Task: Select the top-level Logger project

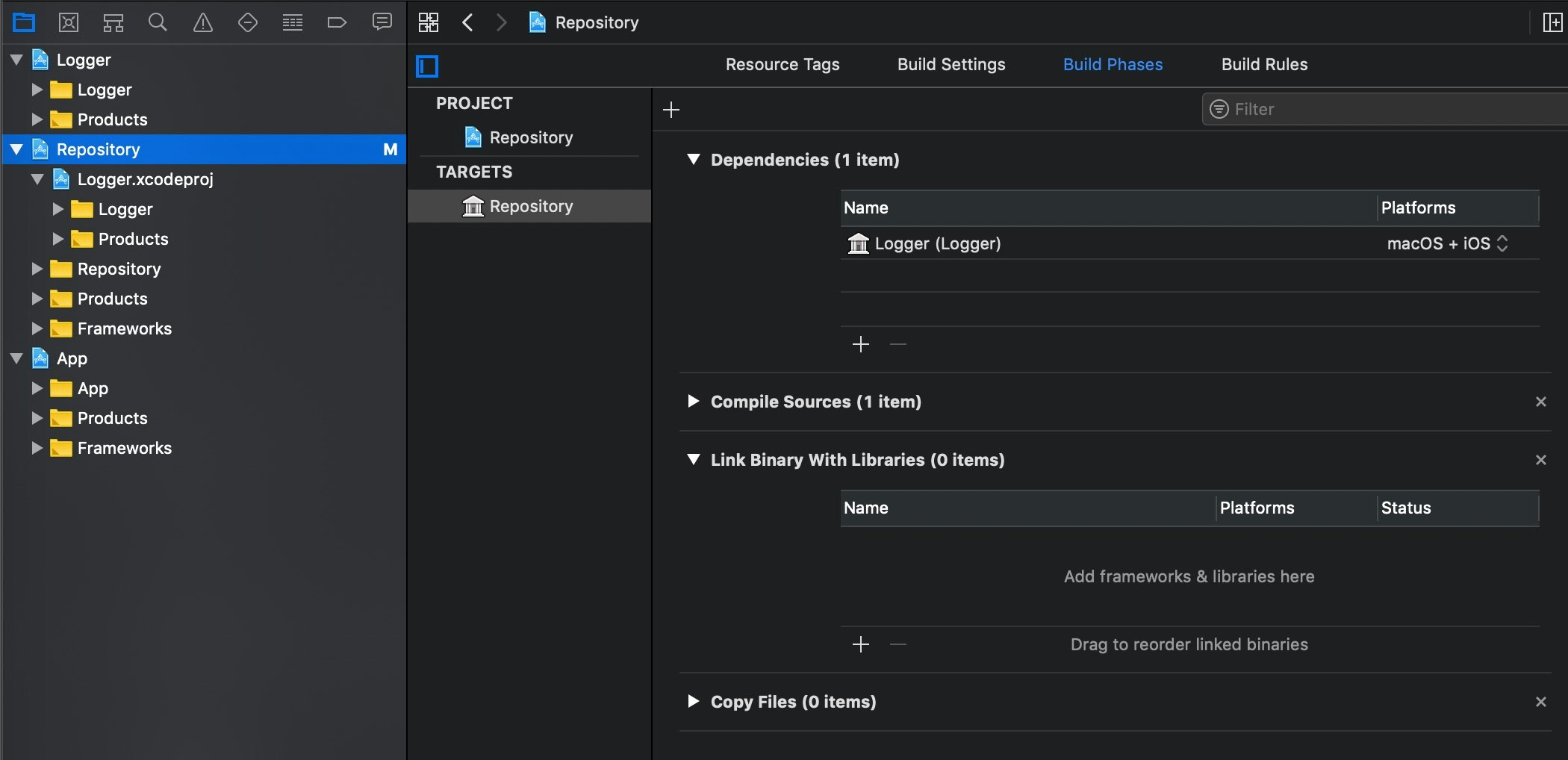Action: click(83, 60)
